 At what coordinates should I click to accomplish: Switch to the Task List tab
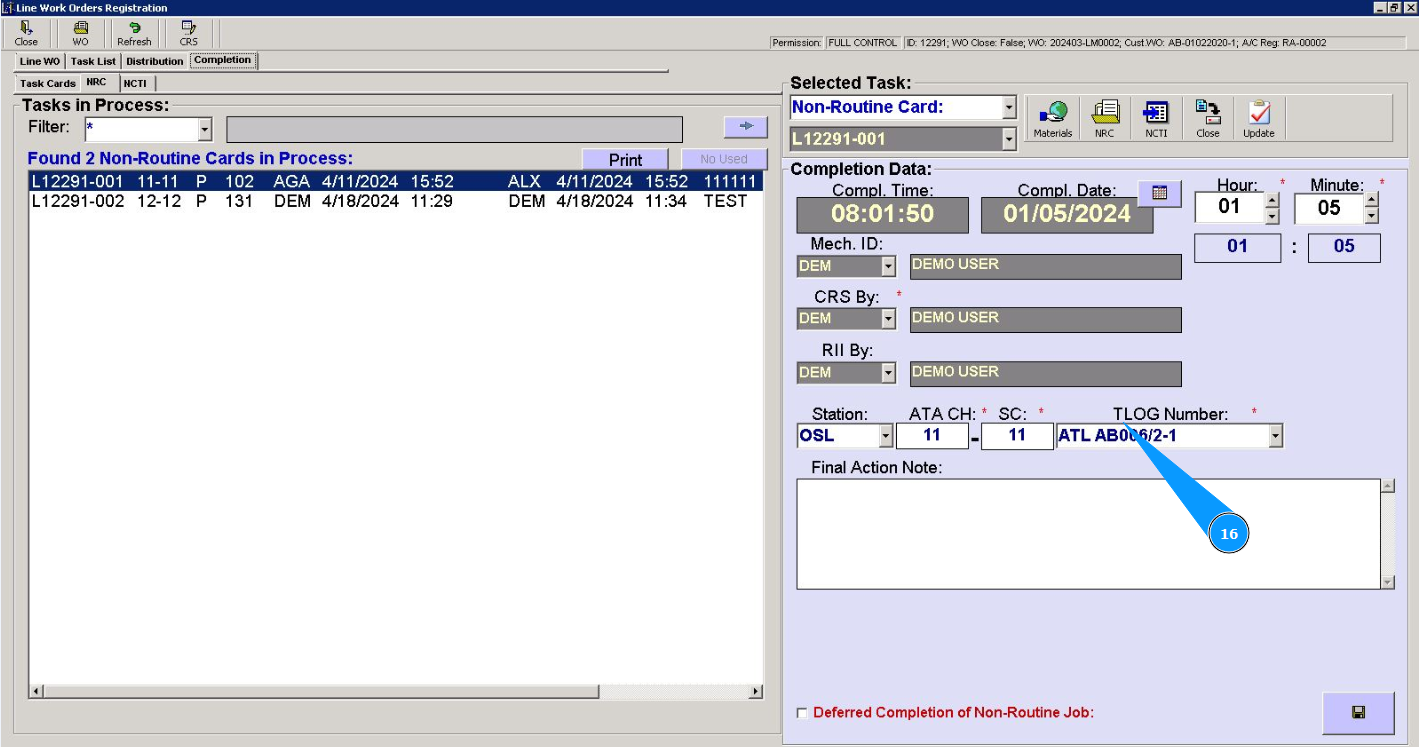pyautogui.click(x=93, y=61)
